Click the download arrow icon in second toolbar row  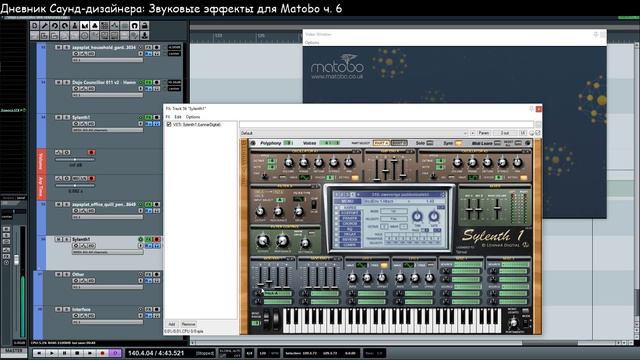tap(144, 36)
